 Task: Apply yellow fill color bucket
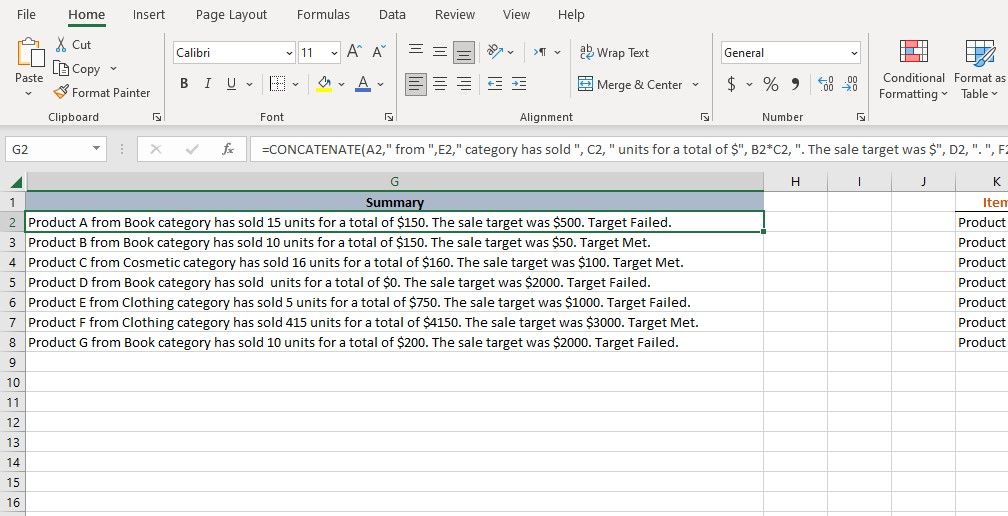324,84
